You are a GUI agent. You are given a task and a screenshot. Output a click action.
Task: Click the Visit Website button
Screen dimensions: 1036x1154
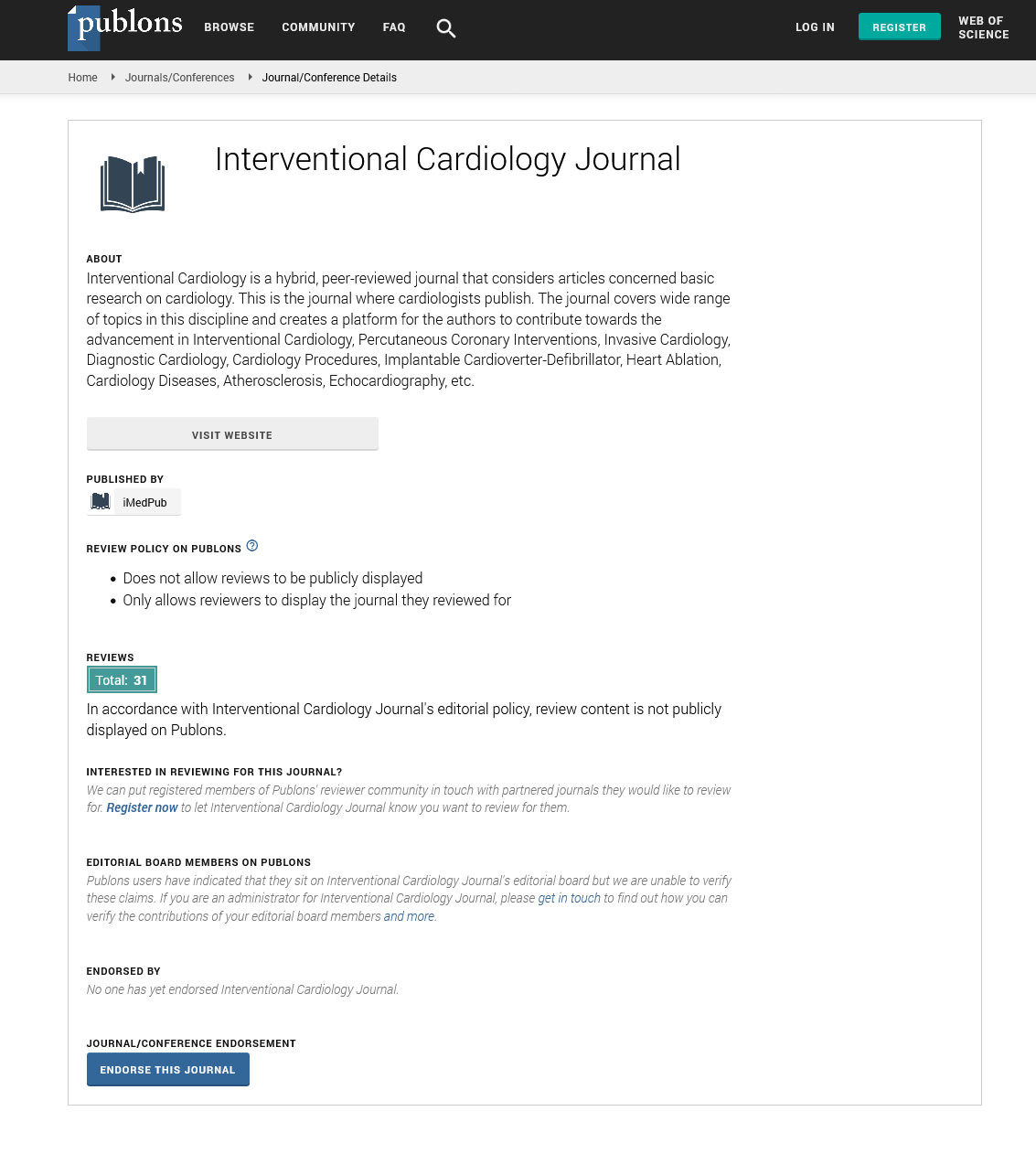[x=232, y=434]
